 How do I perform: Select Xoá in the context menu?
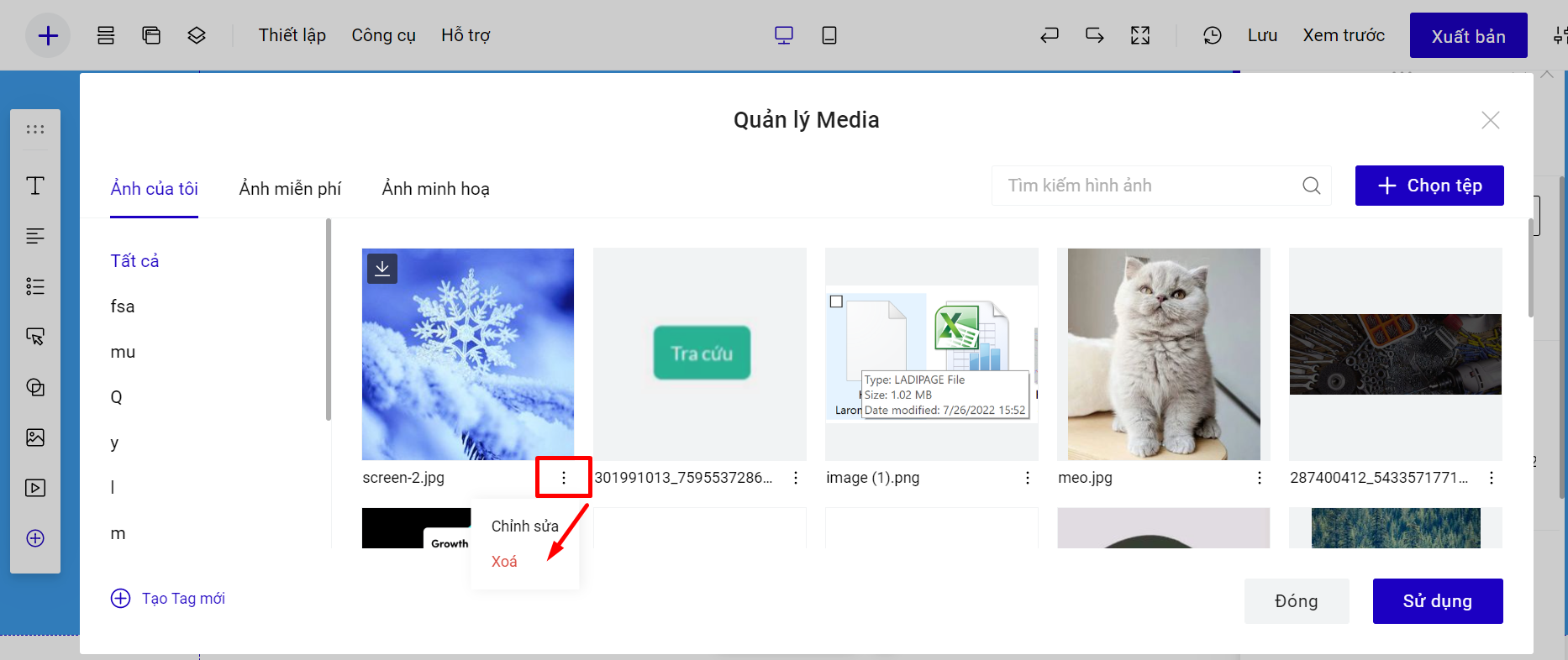click(504, 562)
